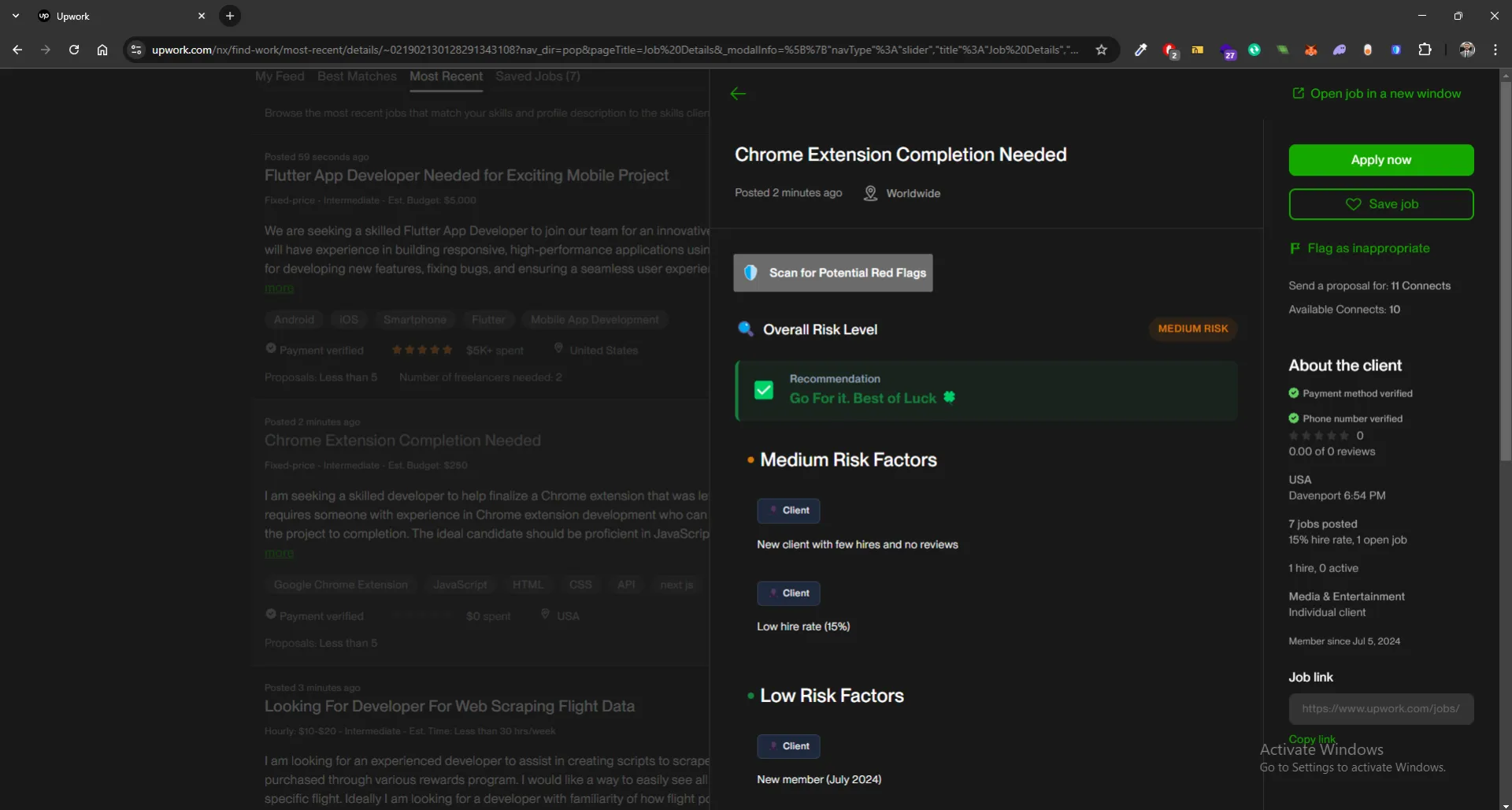Open Chrome's three-dot menu
Screen dimensions: 1512x810
(x=1495, y=50)
